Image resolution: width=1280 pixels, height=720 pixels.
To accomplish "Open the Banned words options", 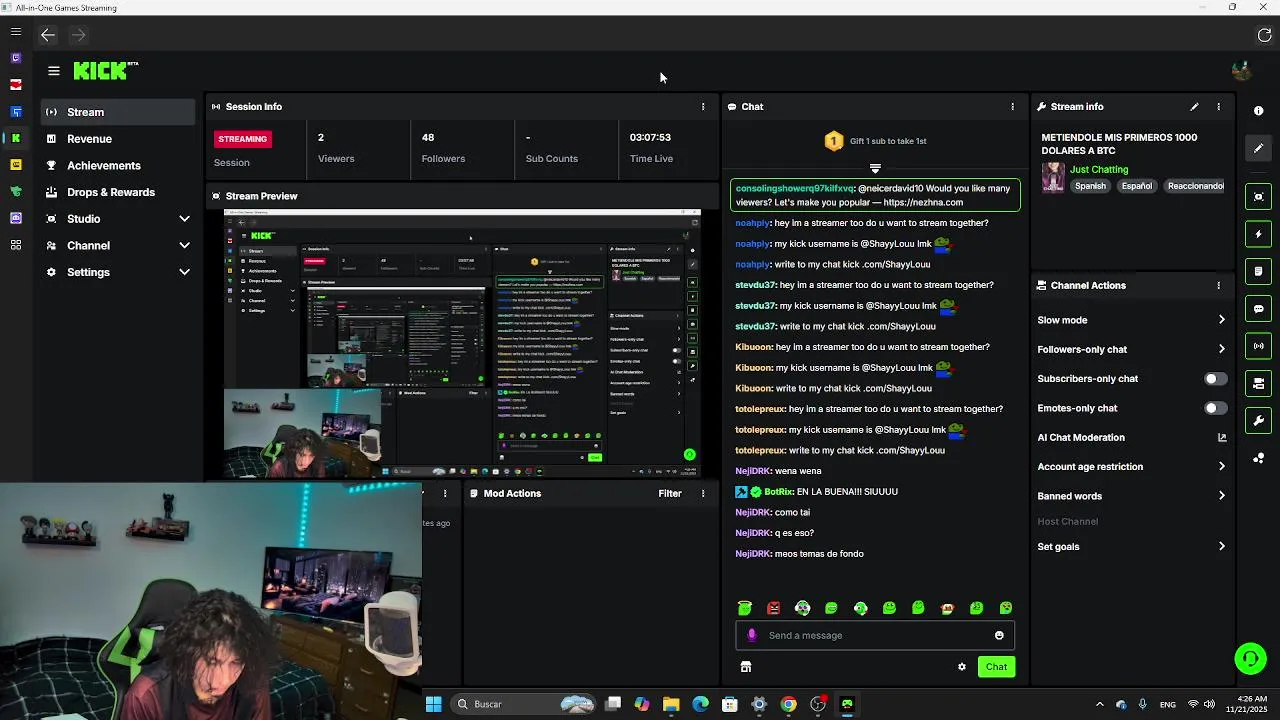I will 1131,496.
